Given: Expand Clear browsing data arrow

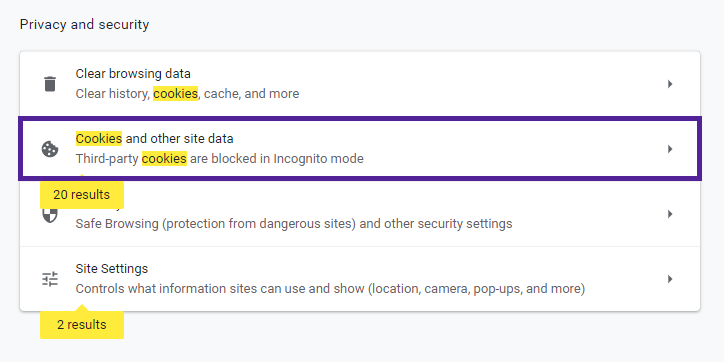Looking at the screenshot, I should (670, 84).
